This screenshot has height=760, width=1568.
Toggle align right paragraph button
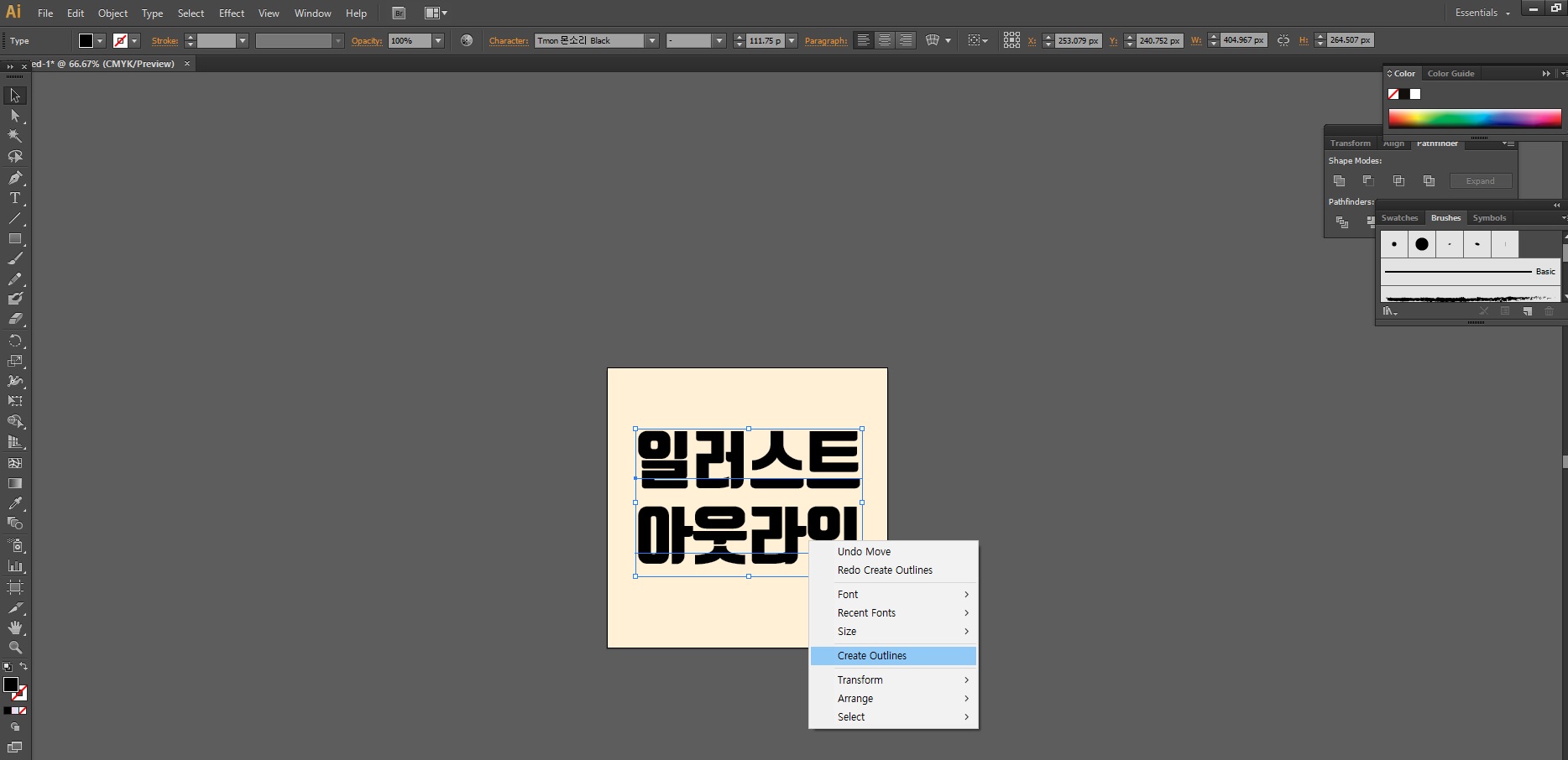point(906,40)
